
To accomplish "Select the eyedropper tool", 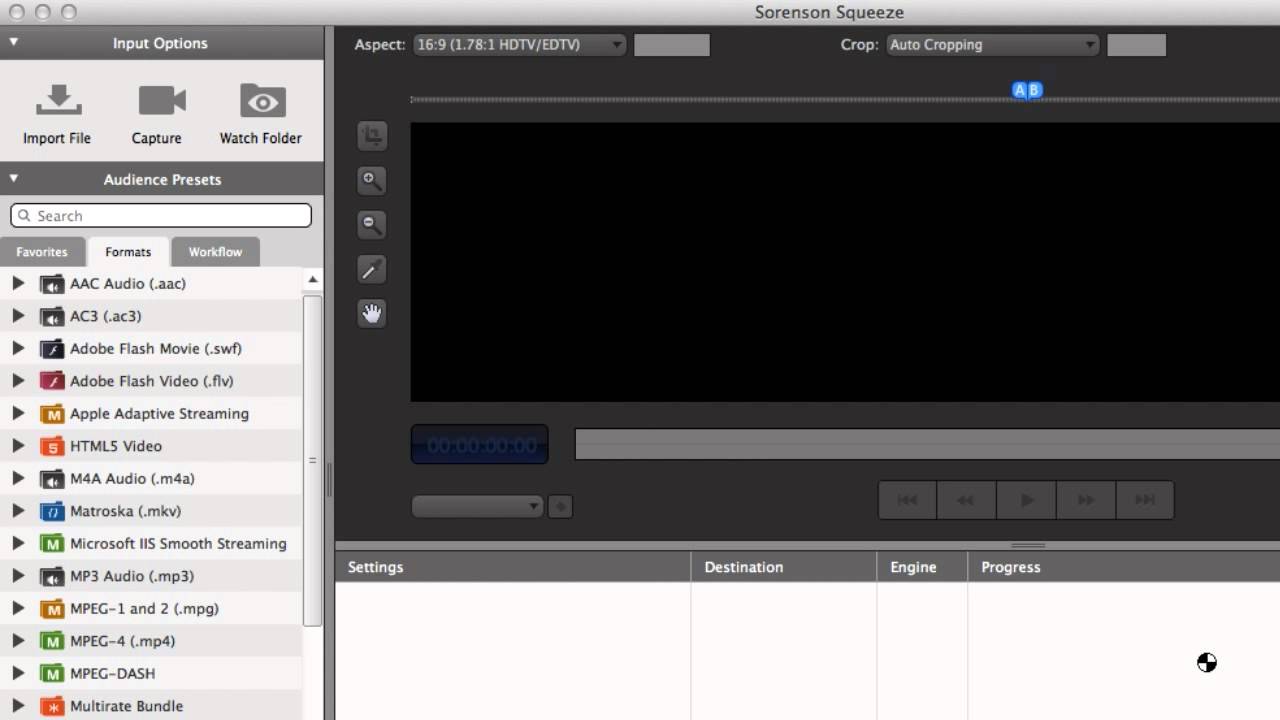I will coord(372,269).
